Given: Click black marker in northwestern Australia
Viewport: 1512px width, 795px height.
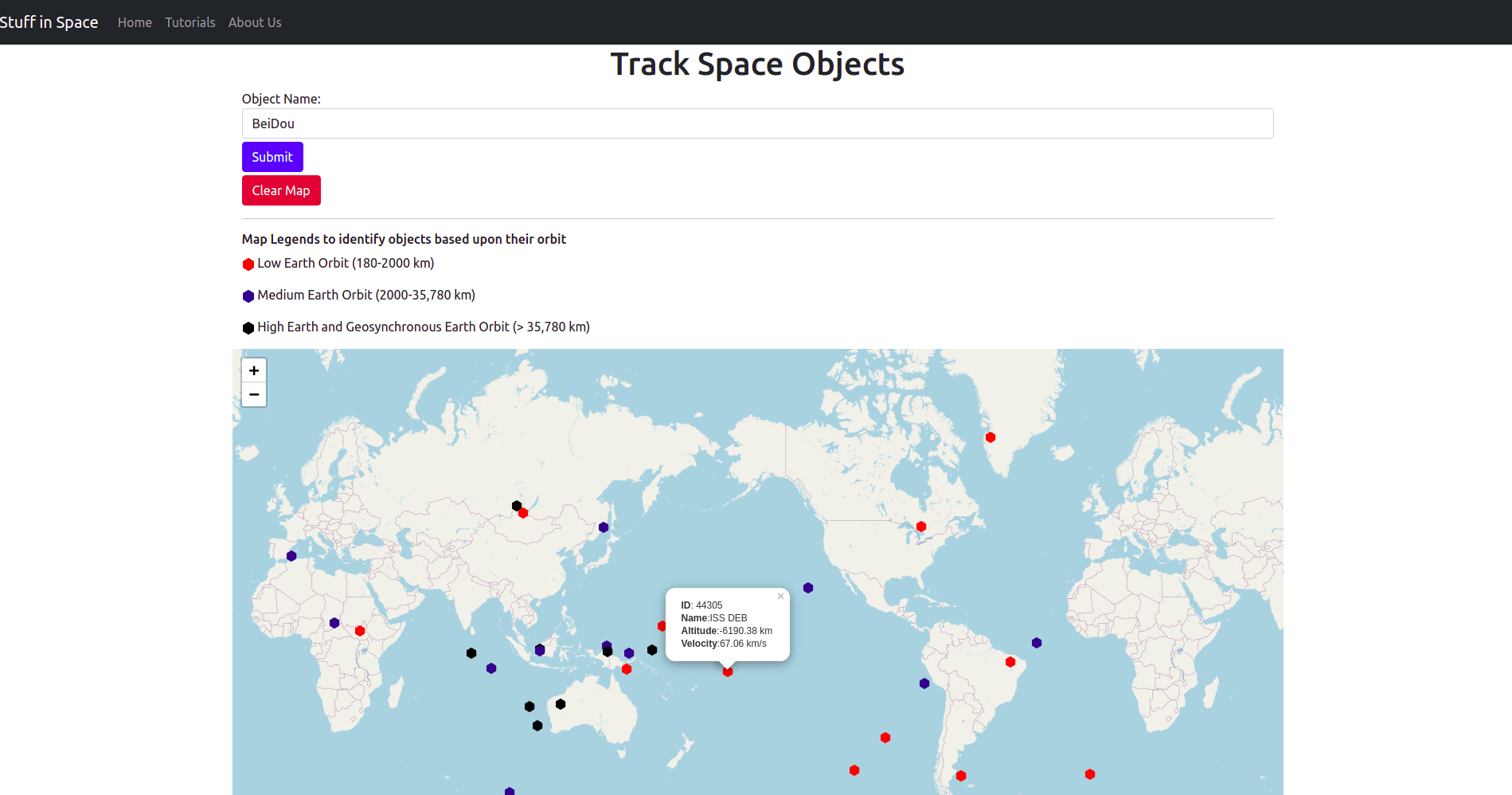Looking at the screenshot, I should pyautogui.click(x=561, y=704).
